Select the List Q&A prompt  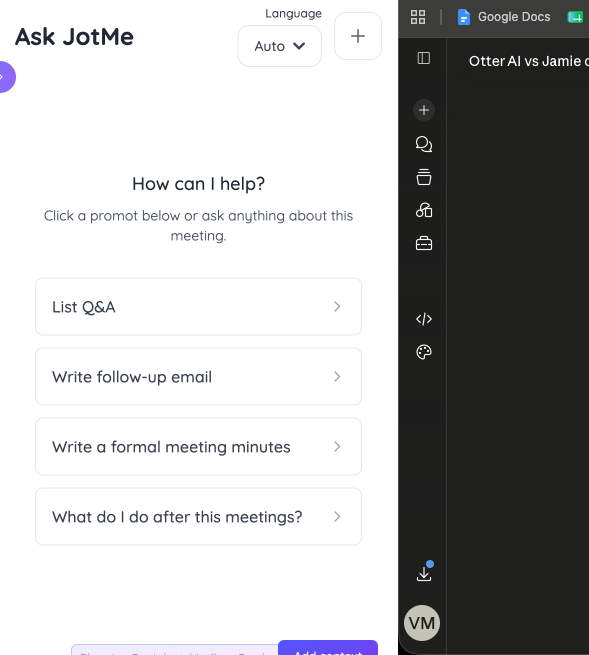pyautogui.click(x=198, y=307)
